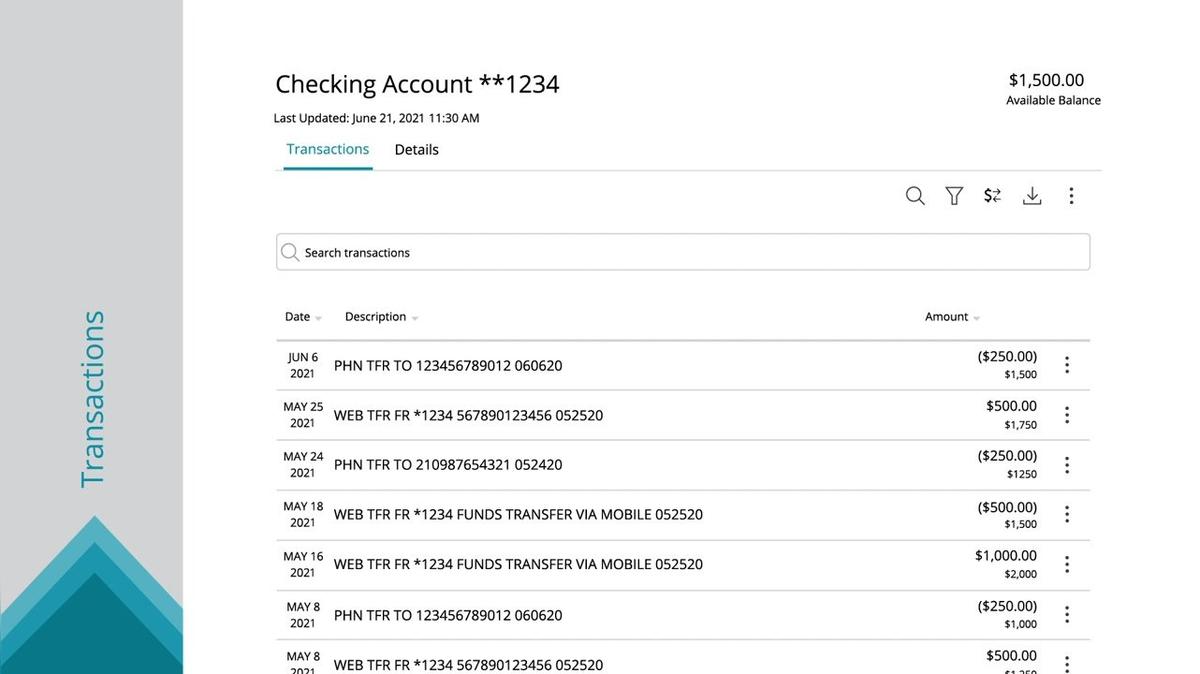Screen dimensions: 1200x674
Task: Open options for the MAY 24 transaction
Action: point(1066,464)
